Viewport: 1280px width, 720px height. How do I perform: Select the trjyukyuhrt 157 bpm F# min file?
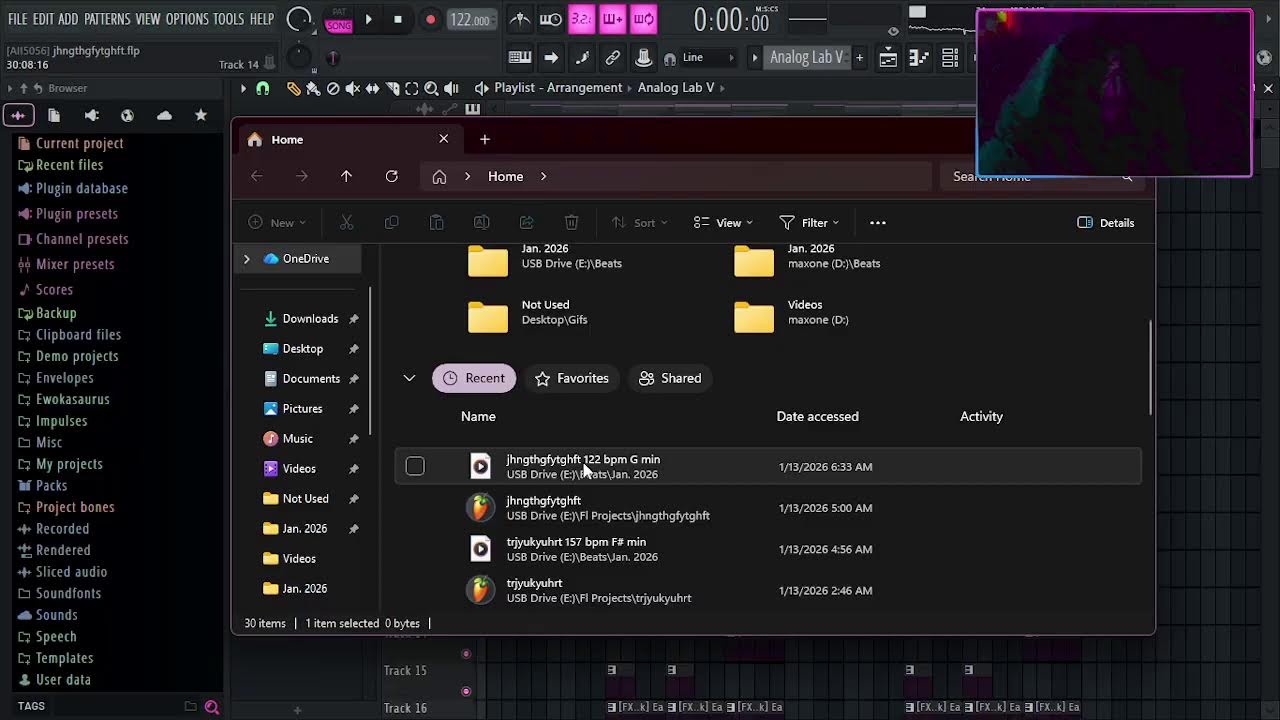[767, 549]
